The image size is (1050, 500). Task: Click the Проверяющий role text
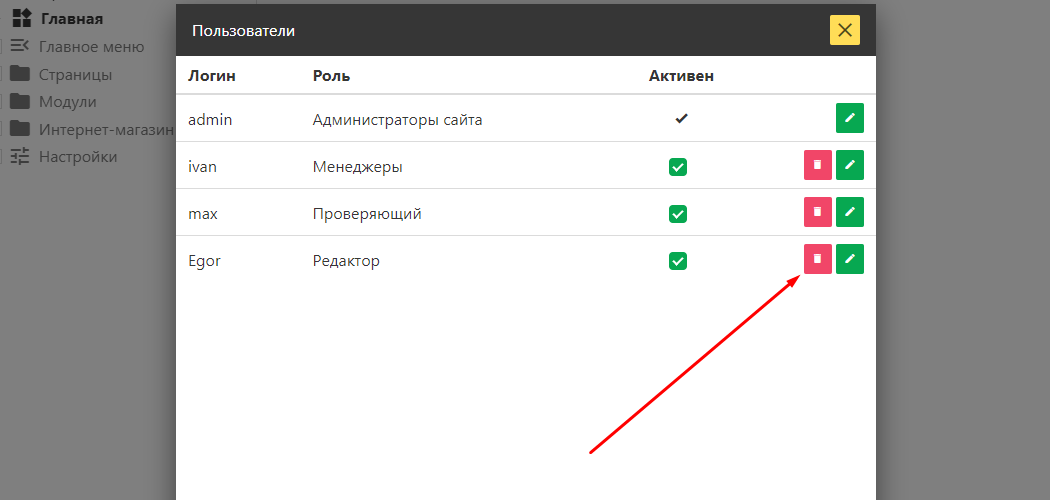[x=367, y=214]
